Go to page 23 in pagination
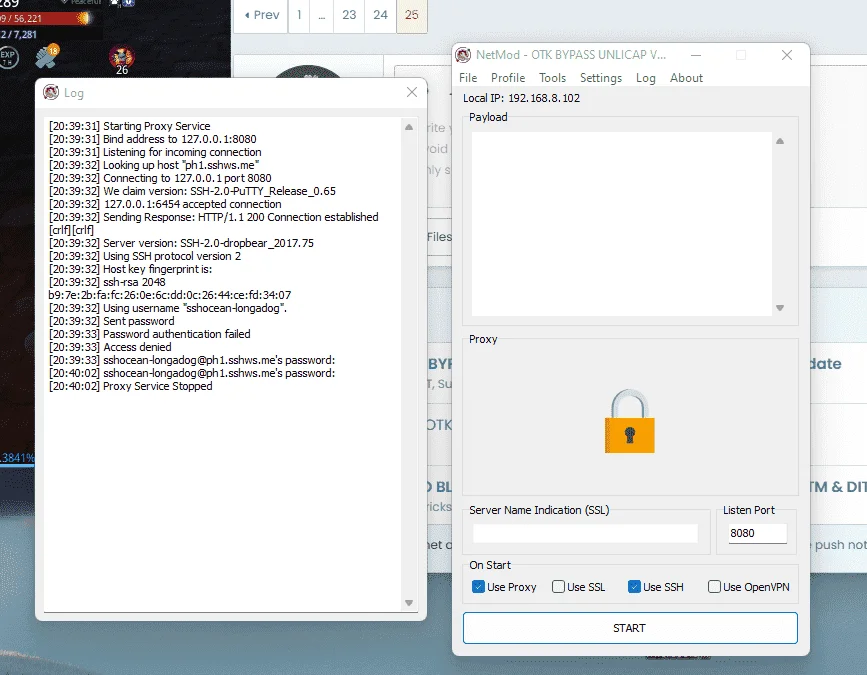This screenshot has height=675, width=867. pos(349,15)
